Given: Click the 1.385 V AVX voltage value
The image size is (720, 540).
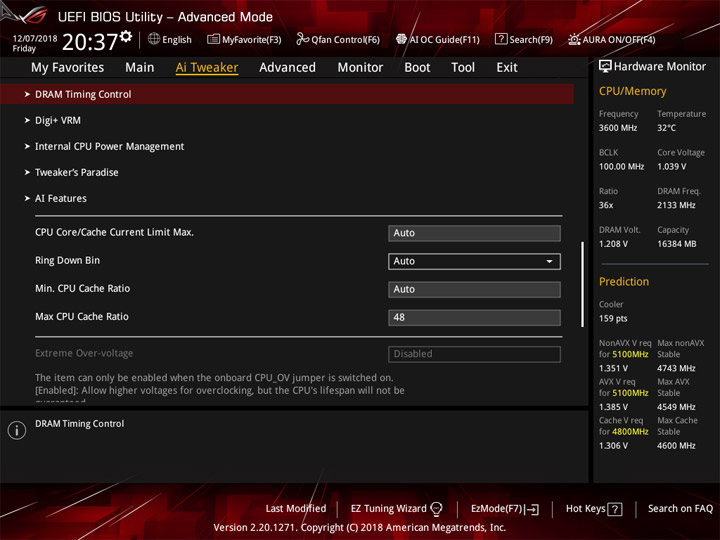Looking at the screenshot, I should [613, 407].
